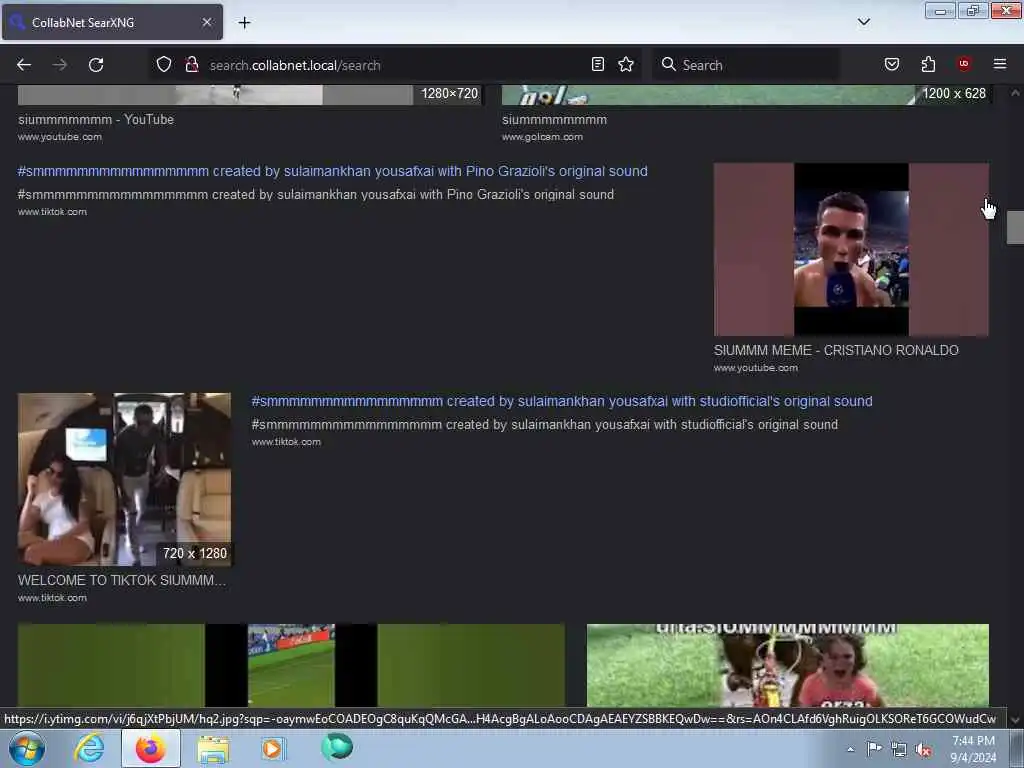The height and width of the screenshot is (768, 1024).
Task: Reload the current page
Action: [x=96, y=65]
